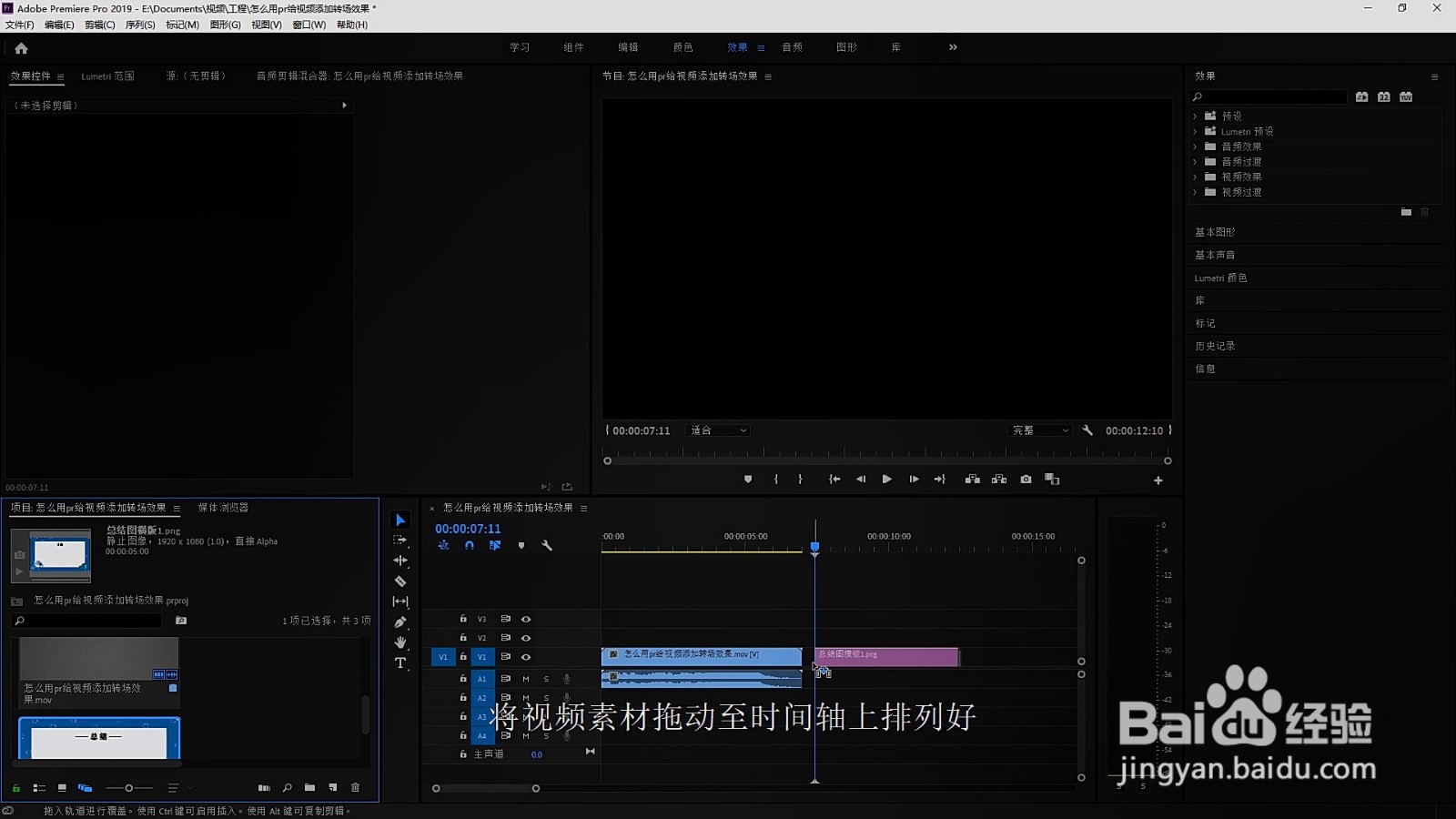Select the Hand tool
This screenshot has width=1456, height=819.
click(400, 642)
